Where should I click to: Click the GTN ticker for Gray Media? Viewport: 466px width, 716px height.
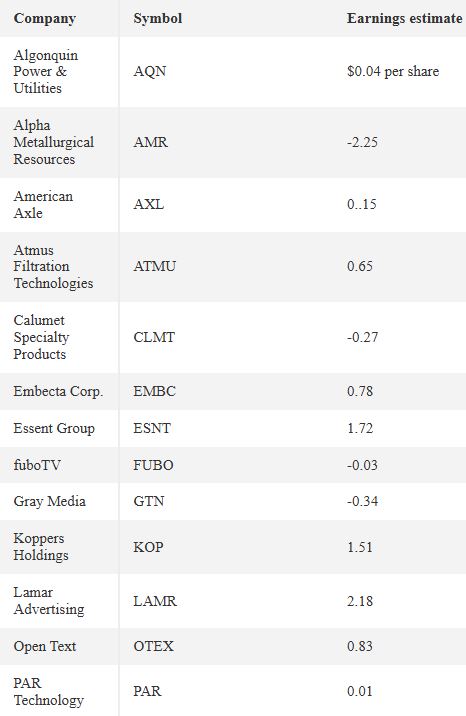click(149, 501)
